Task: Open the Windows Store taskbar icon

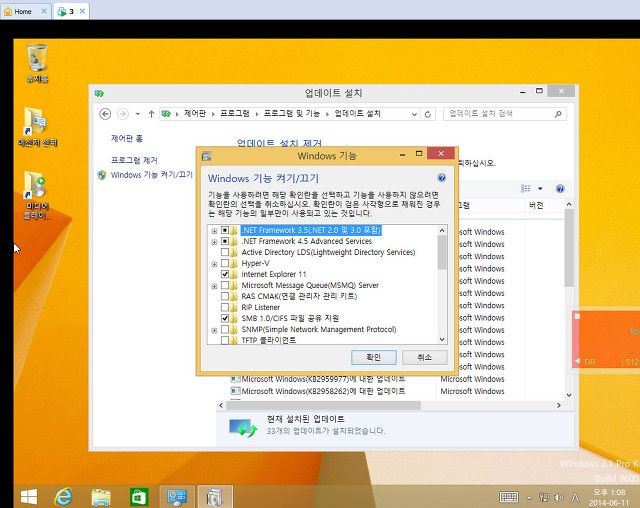Action: click(x=138, y=497)
